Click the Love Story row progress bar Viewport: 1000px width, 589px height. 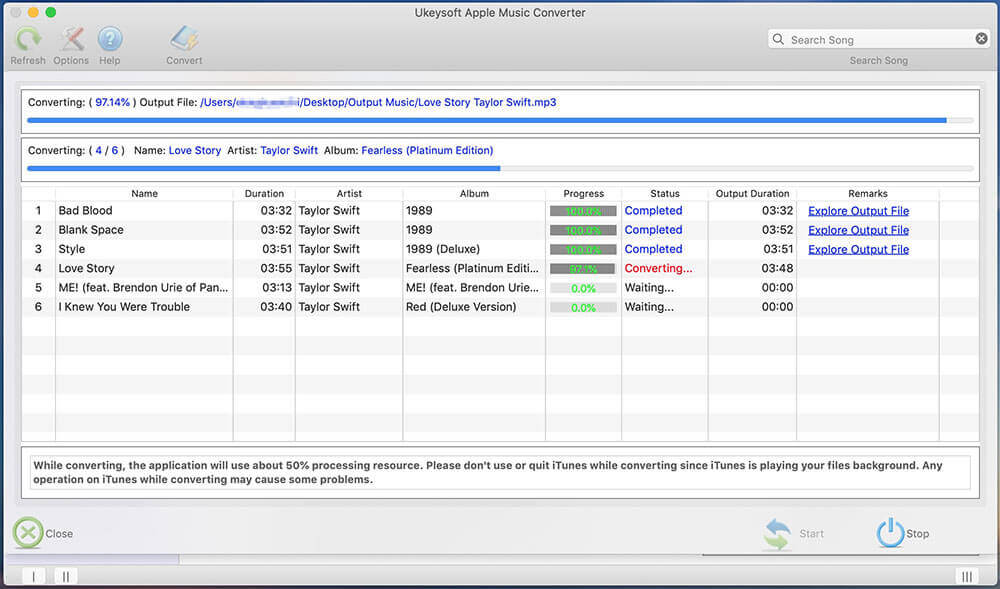(583, 269)
